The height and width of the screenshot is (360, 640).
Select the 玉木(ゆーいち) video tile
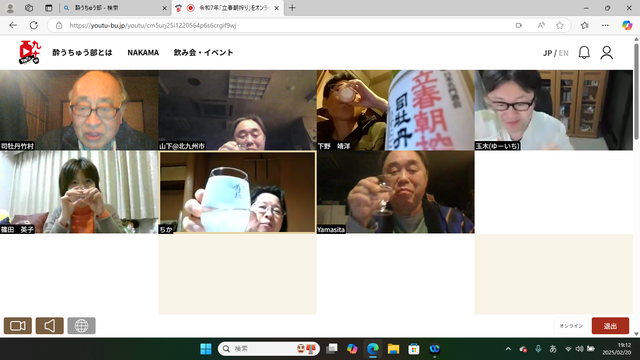[x=554, y=110]
